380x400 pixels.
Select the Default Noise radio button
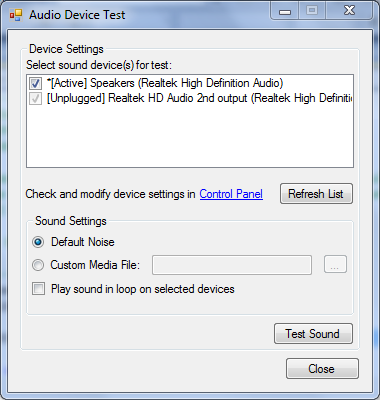tap(38, 242)
